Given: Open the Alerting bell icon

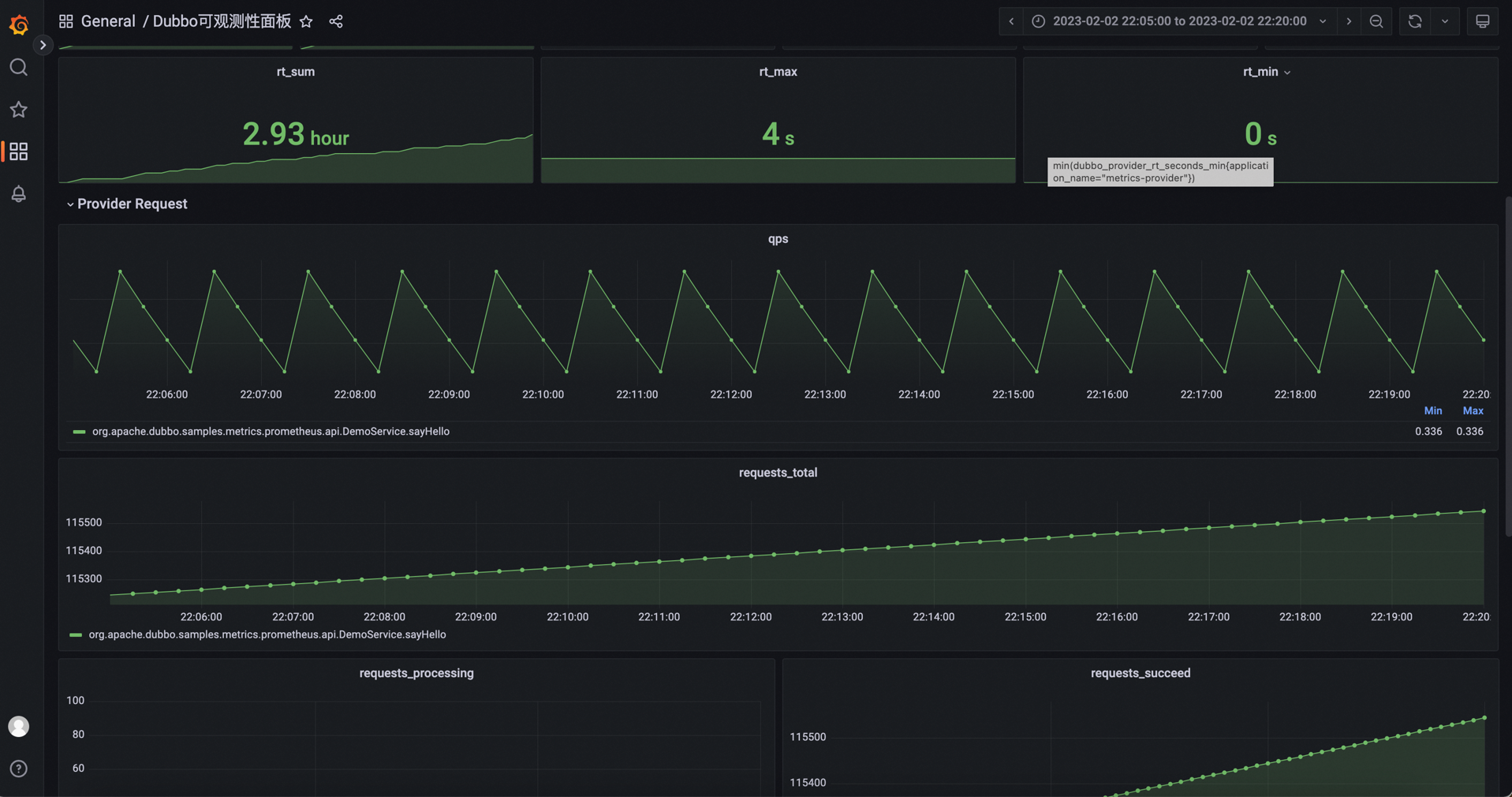Looking at the screenshot, I should coord(18,194).
